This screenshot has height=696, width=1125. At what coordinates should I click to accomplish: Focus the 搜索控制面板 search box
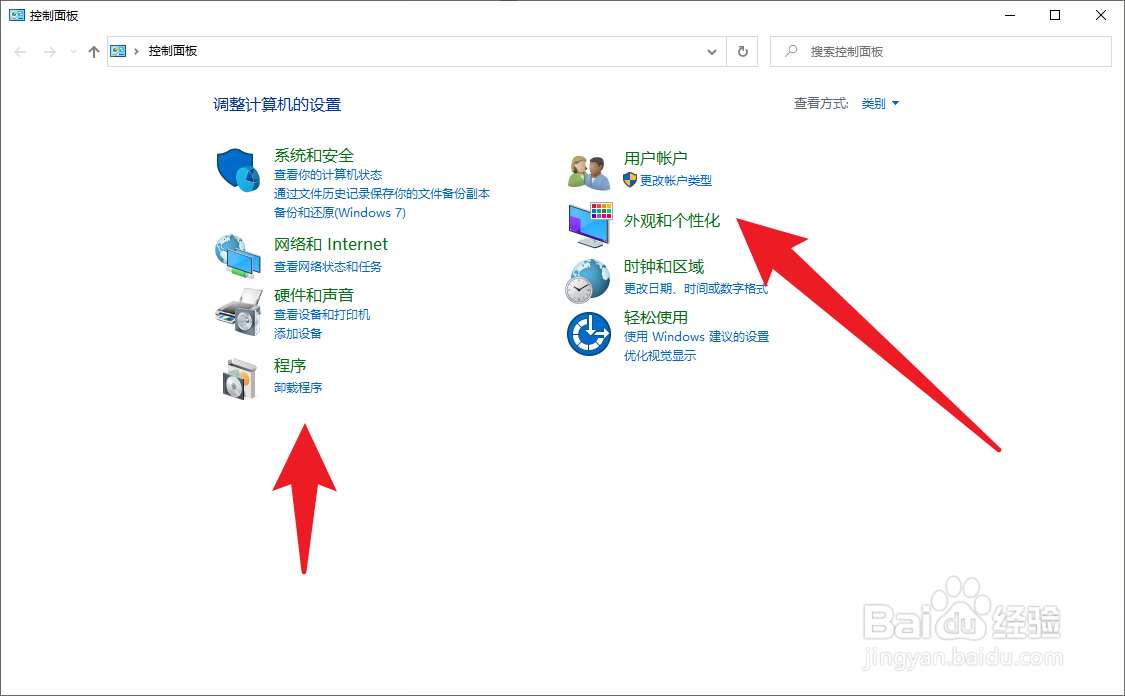click(941, 52)
